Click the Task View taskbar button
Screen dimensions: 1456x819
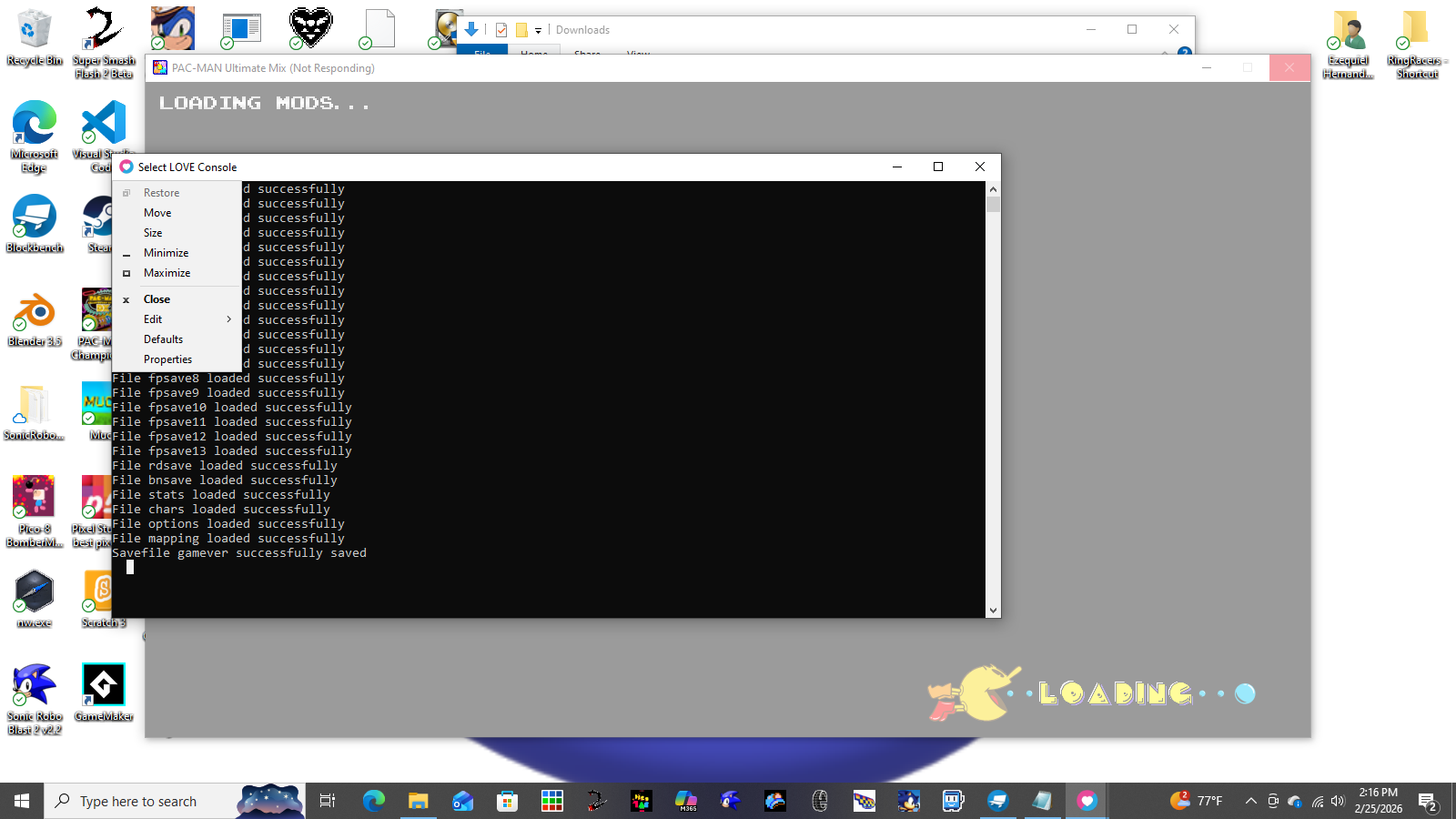coord(328,801)
